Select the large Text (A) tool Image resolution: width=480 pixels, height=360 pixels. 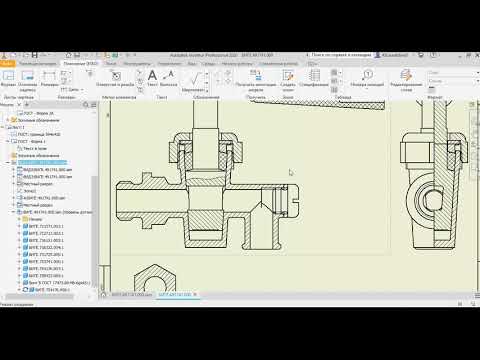152,78
